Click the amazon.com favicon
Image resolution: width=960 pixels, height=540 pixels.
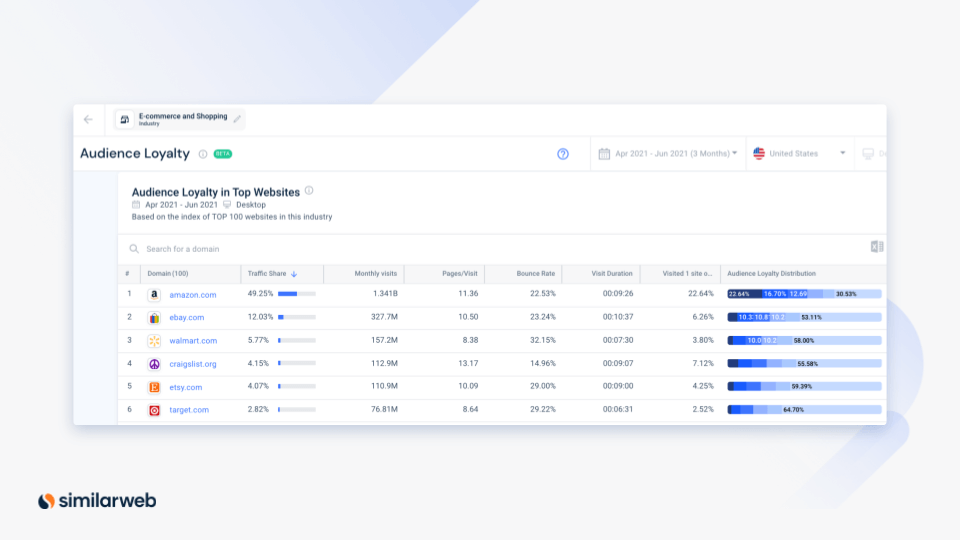point(154,294)
